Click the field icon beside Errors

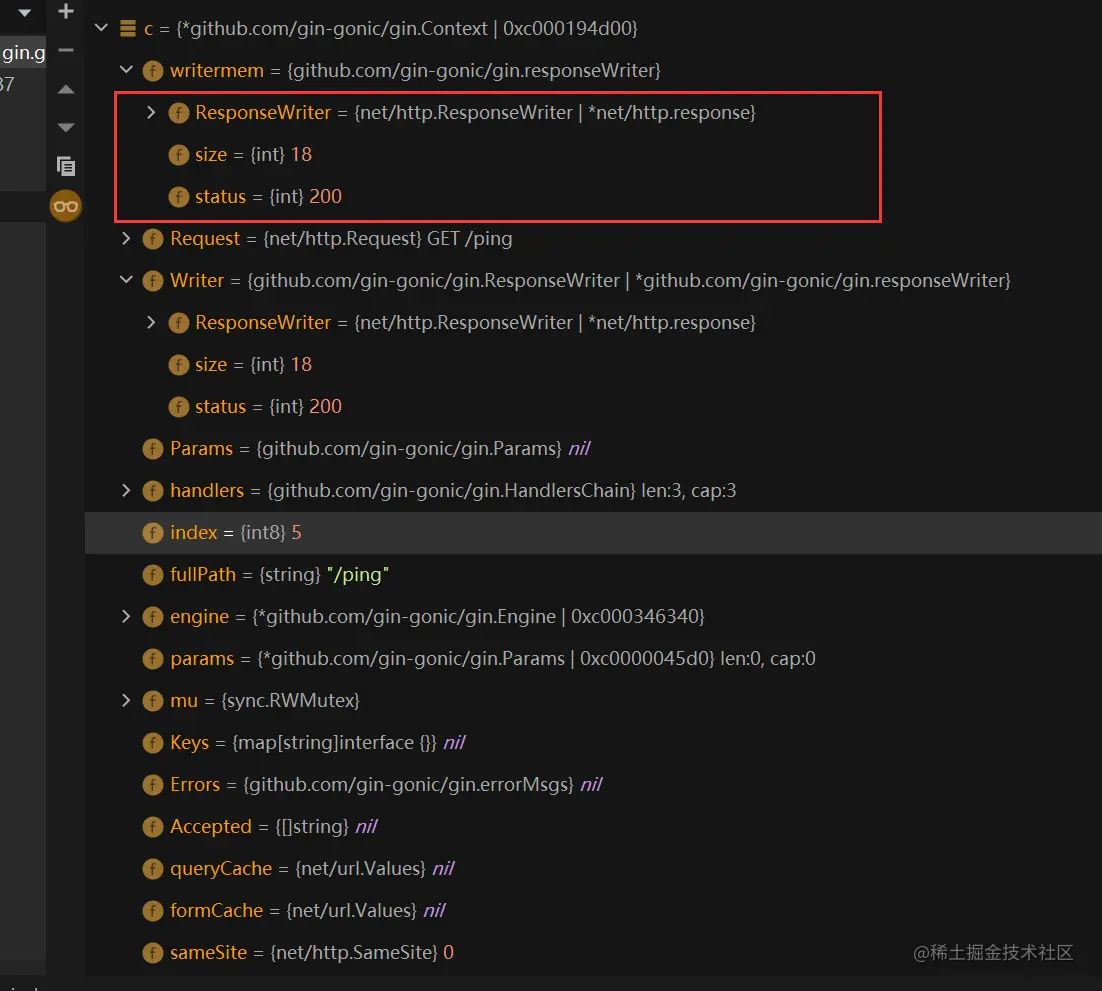(x=153, y=785)
